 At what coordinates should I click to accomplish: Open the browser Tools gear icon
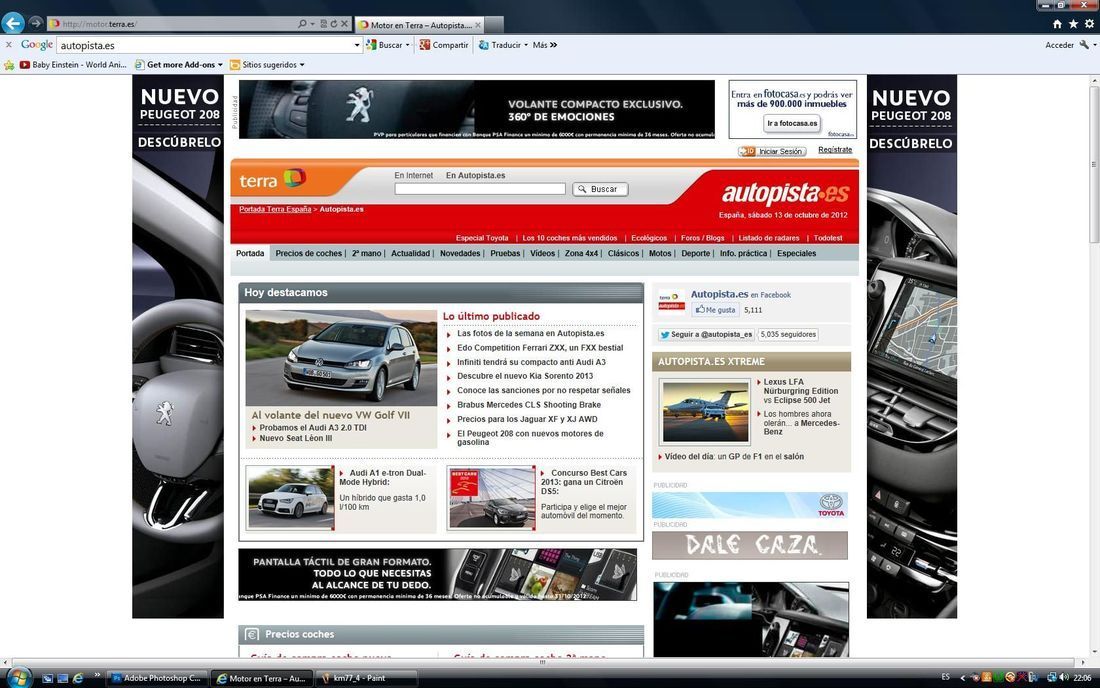pos(1089,24)
